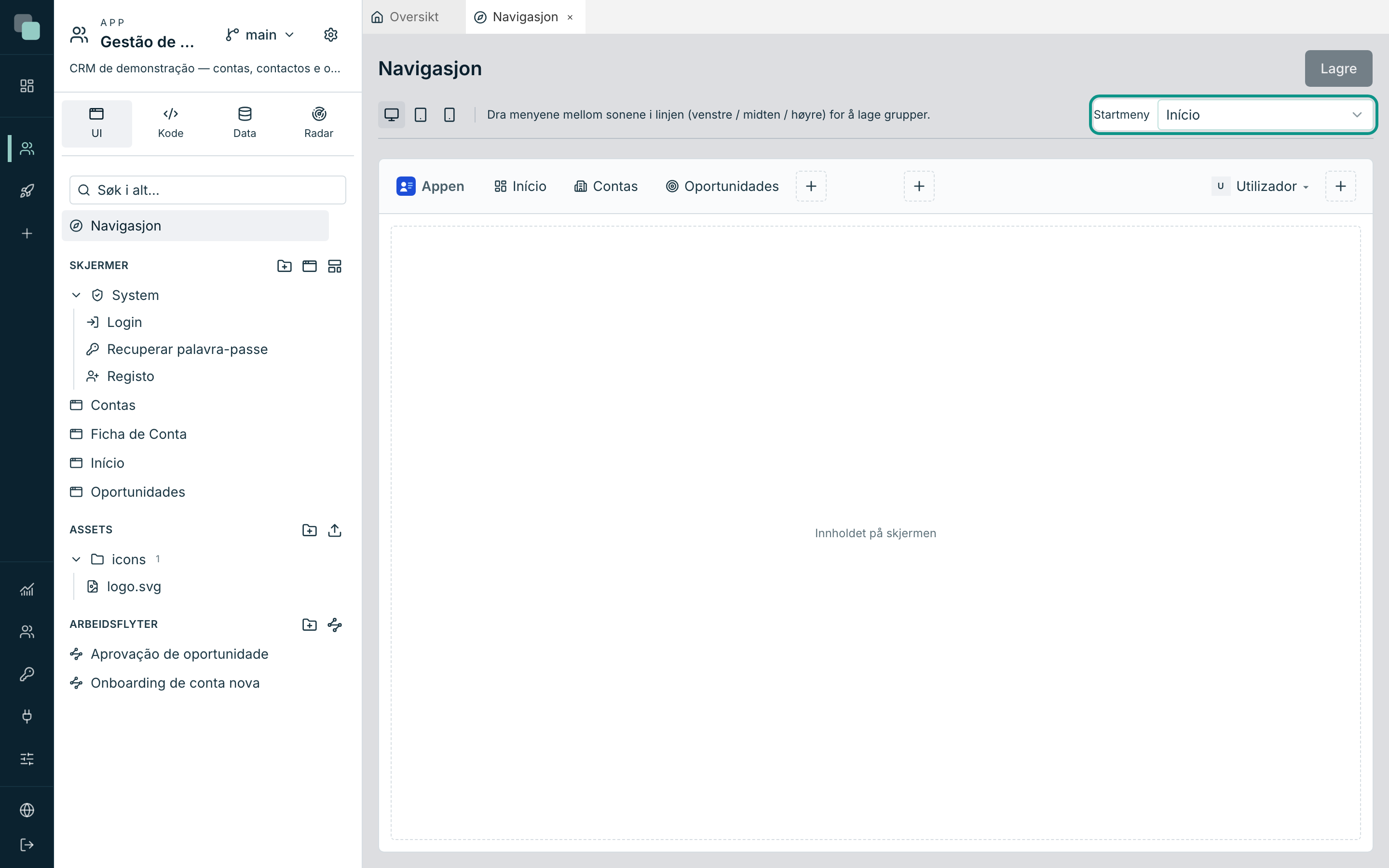The height and width of the screenshot is (868, 1389).
Task: Select Contas menu item in nav preview
Action: click(x=606, y=186)
